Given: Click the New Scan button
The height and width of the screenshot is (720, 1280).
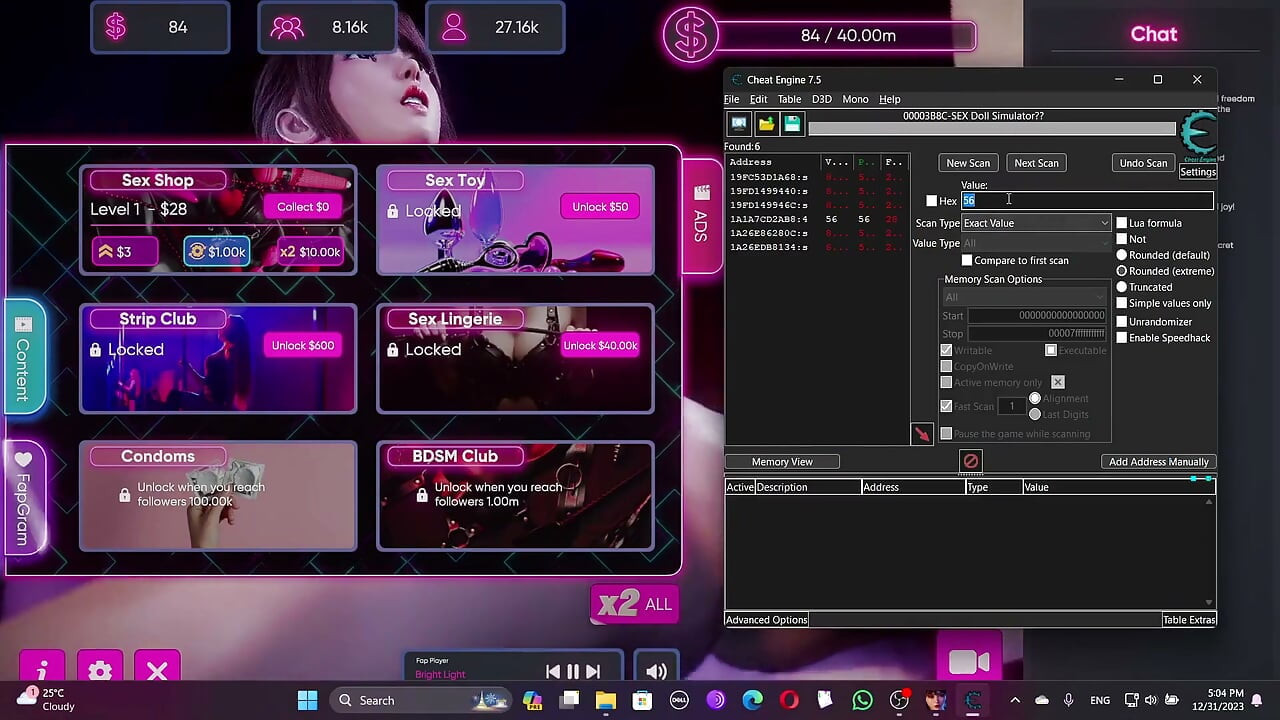Looking at the screenshot, I should (968, 163).
